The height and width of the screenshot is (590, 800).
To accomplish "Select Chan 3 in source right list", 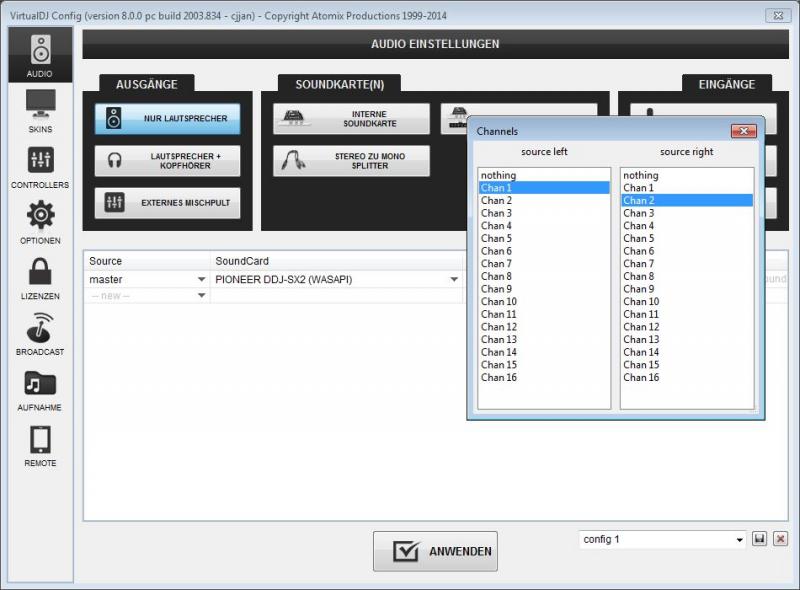I will [687, 213].
